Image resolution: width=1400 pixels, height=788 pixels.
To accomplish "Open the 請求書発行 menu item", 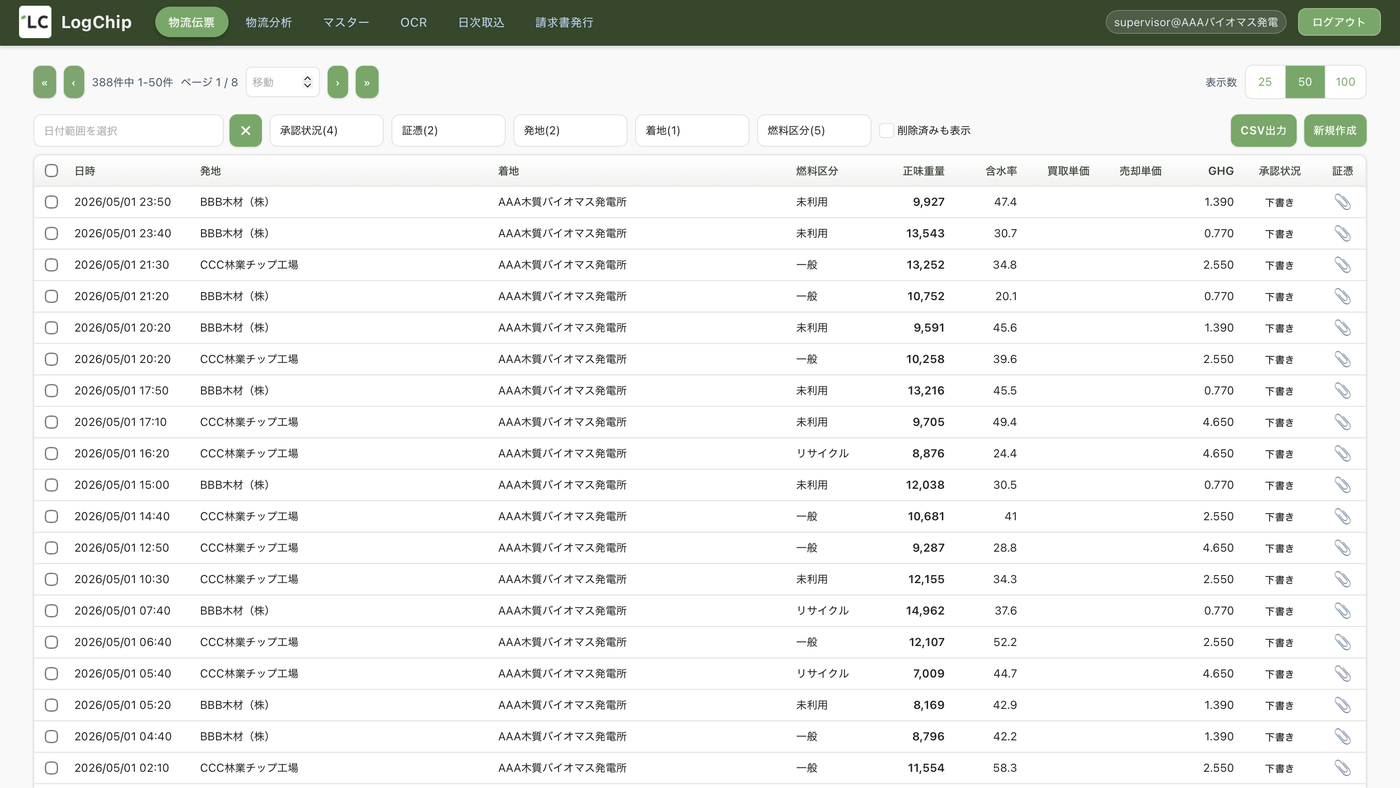I will 564,22.
